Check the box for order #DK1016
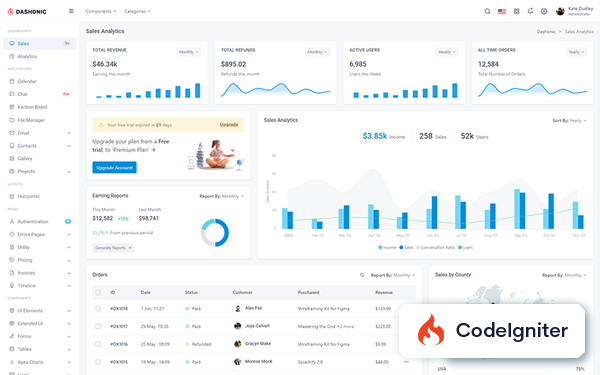Viewport: 600px width, 375px height. (x=98, y=344)
